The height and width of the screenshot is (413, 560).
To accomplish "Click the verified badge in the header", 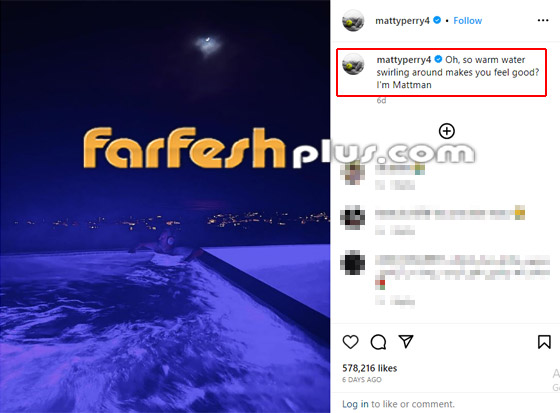I will (x=437, y=20).
